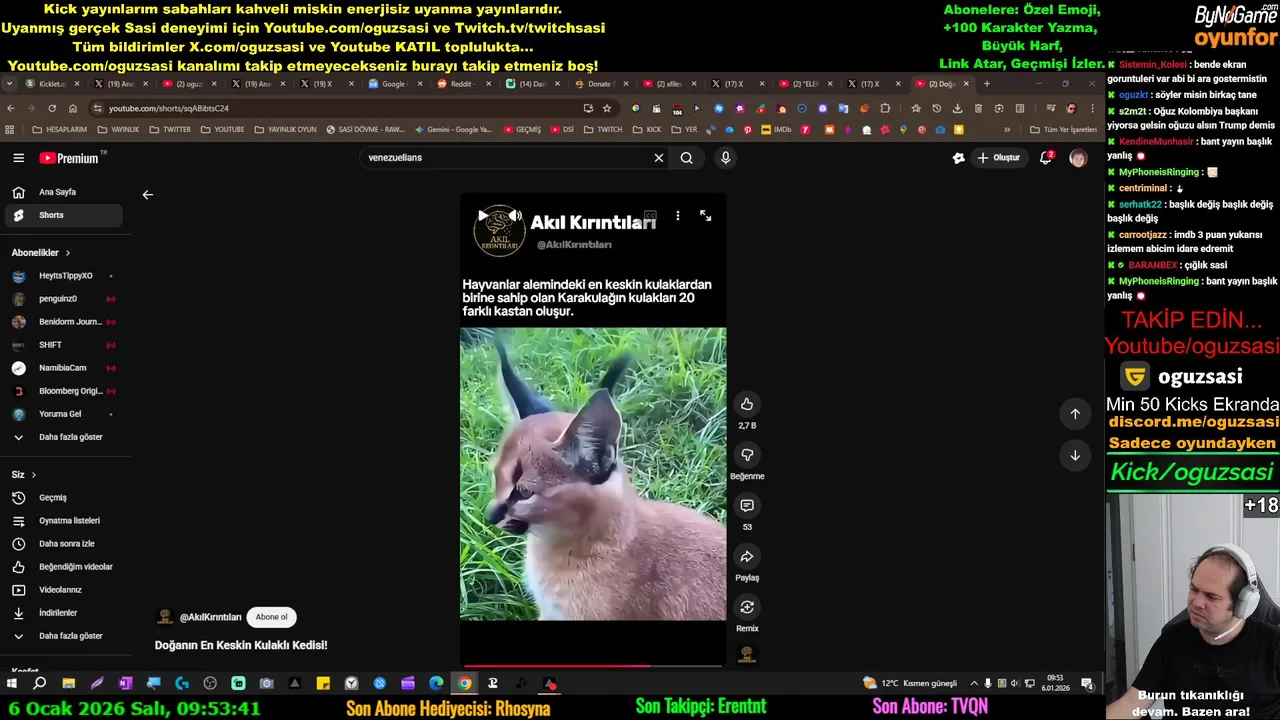Screen dimensions: 1280x720
Task: Open the Windows Start menu
Action: tap(12, 684)
